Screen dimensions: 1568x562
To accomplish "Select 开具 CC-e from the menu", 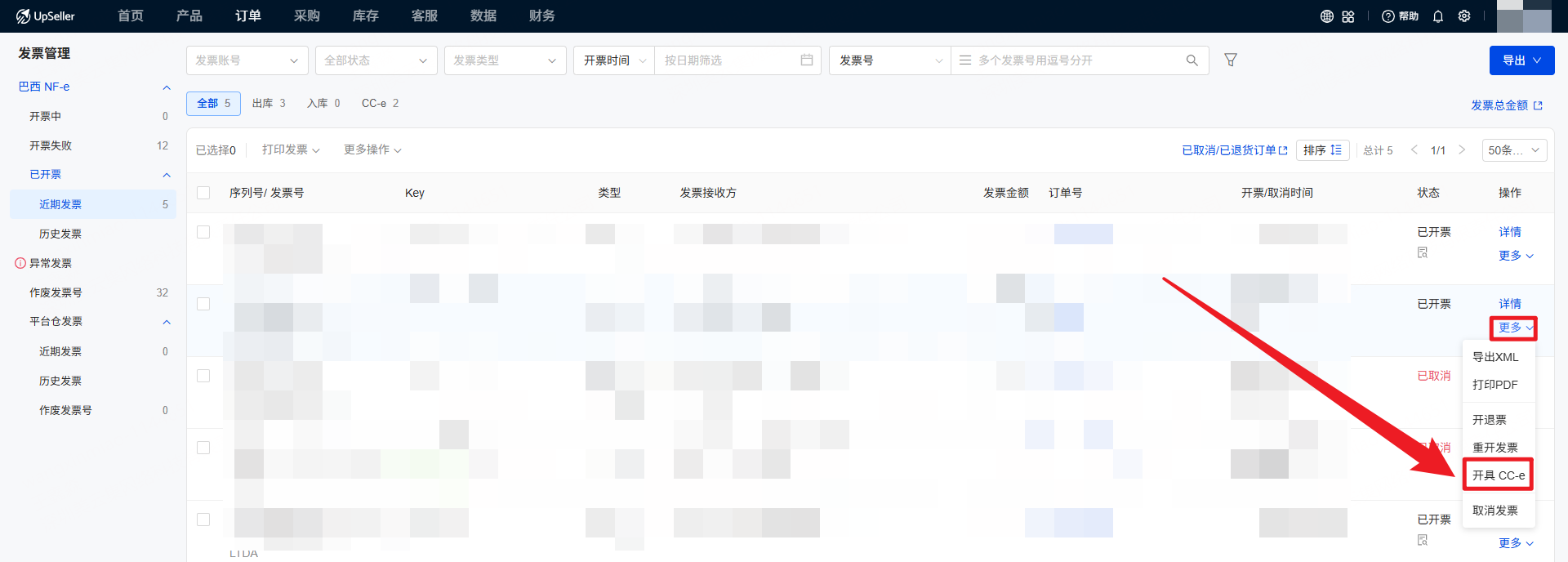I will 1498,475.
